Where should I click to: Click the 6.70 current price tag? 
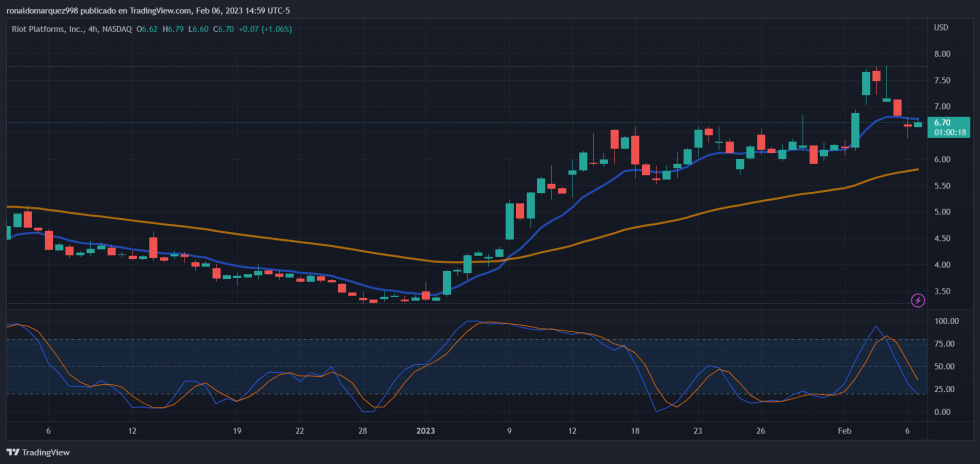tap(941, 122)
